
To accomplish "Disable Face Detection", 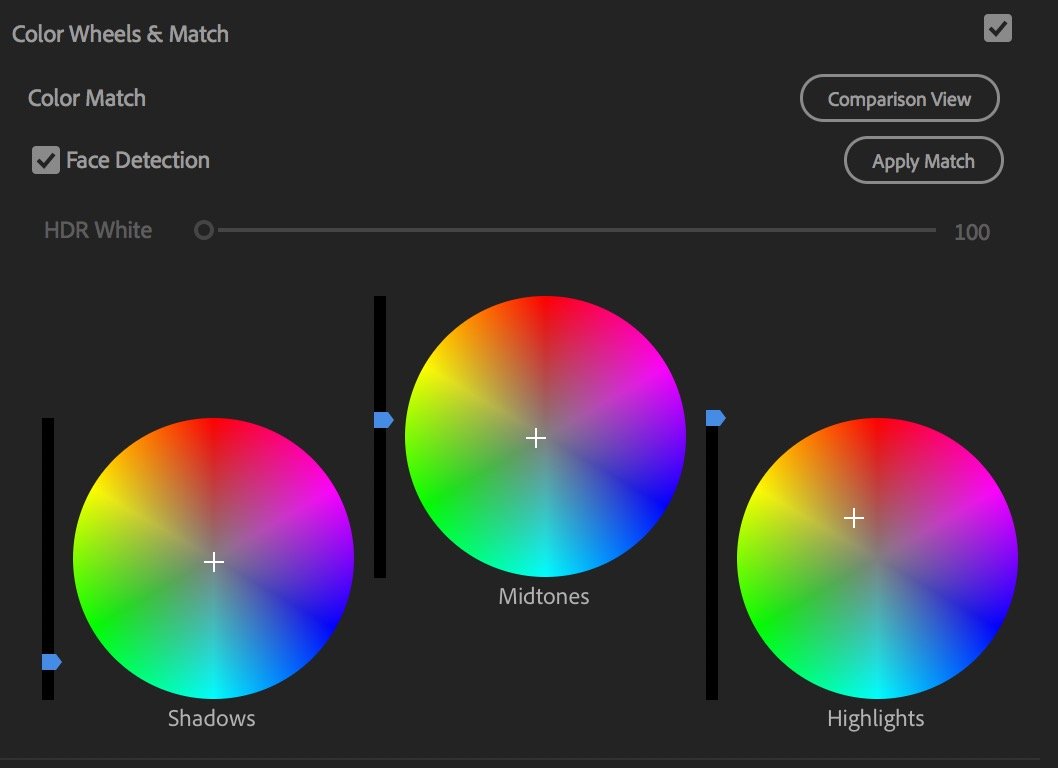I will 45,159.
